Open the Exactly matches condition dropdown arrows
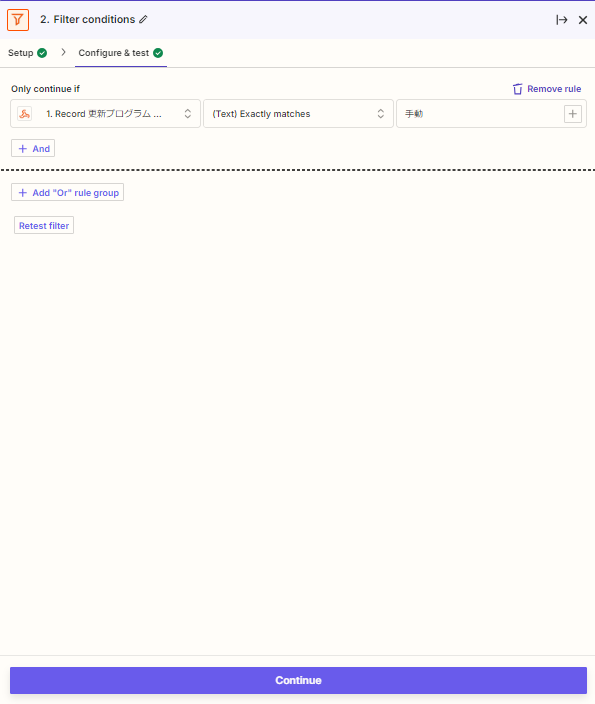 pos(381,114)
